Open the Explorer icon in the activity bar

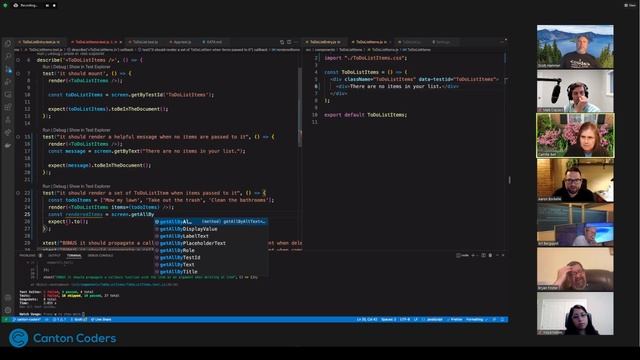(8, 44)
